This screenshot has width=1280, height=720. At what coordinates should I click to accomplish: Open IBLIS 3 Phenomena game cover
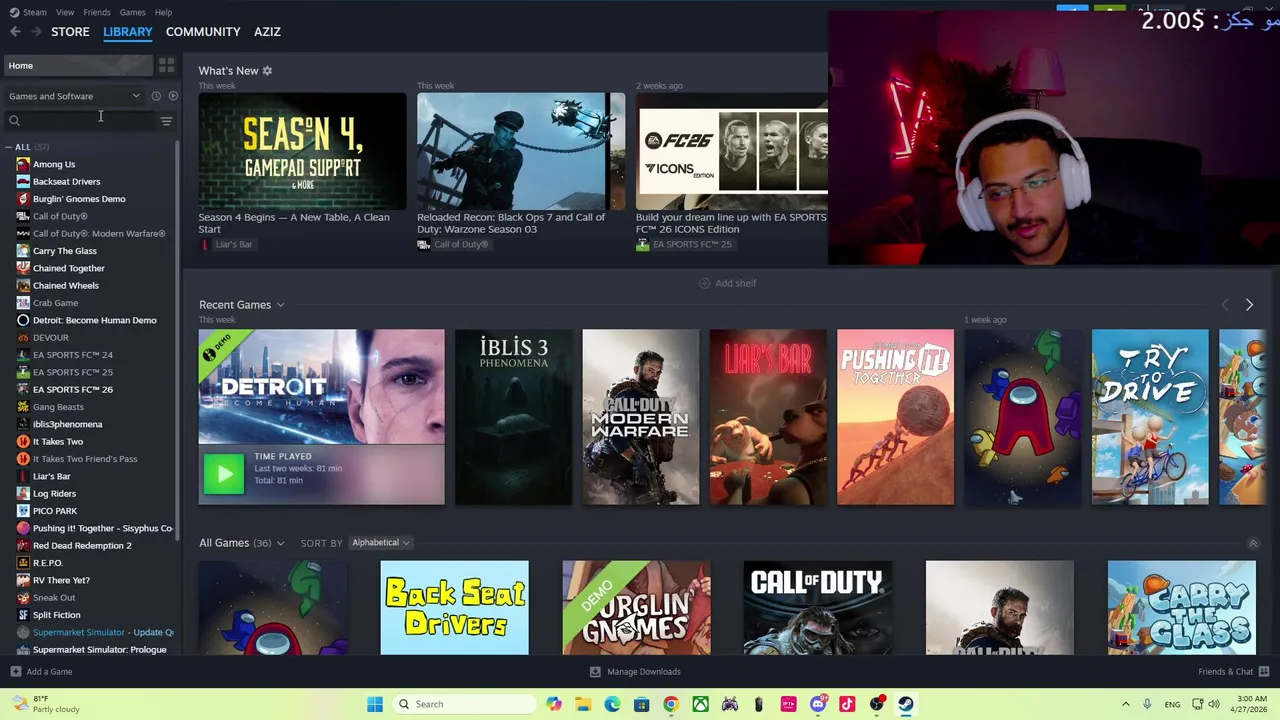pos(513,417)
